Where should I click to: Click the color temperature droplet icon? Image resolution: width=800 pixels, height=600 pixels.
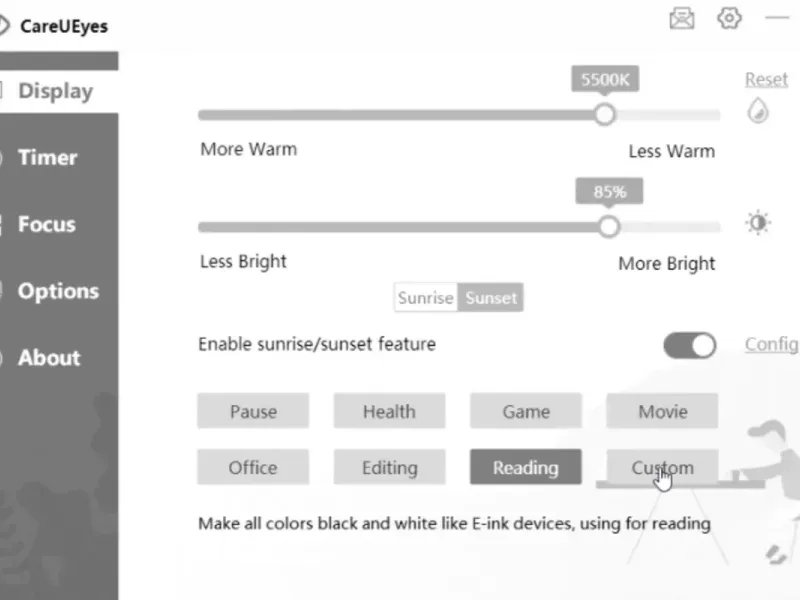coord(758,111)
